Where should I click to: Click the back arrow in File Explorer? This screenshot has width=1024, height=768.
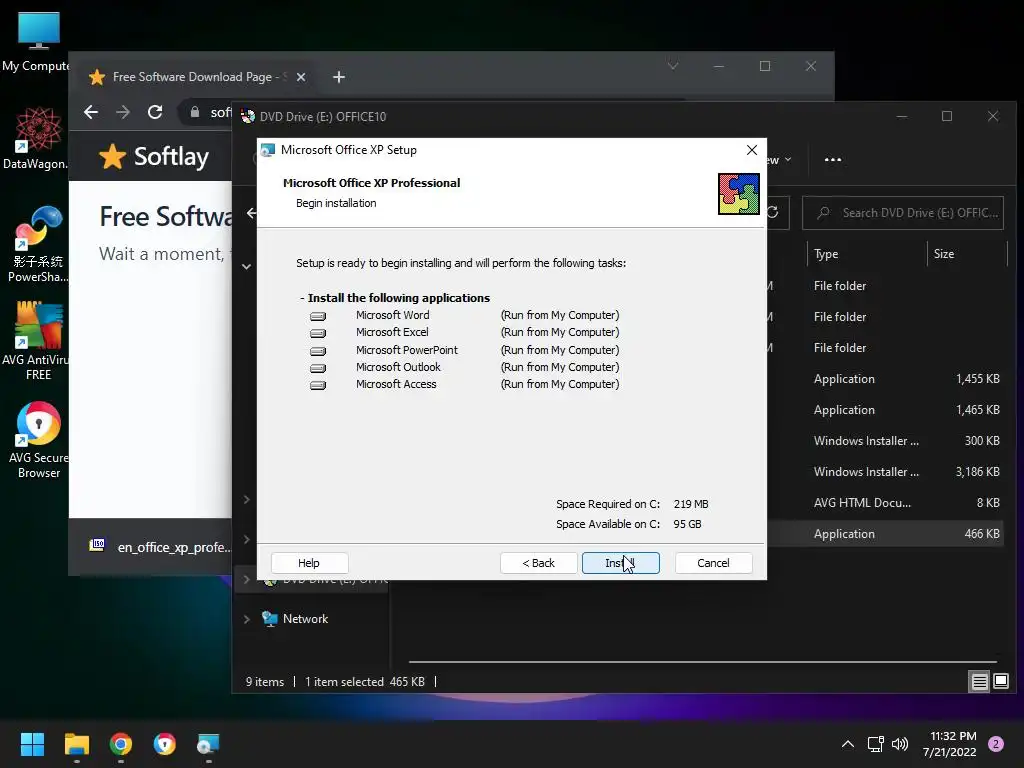click(251, 213)
